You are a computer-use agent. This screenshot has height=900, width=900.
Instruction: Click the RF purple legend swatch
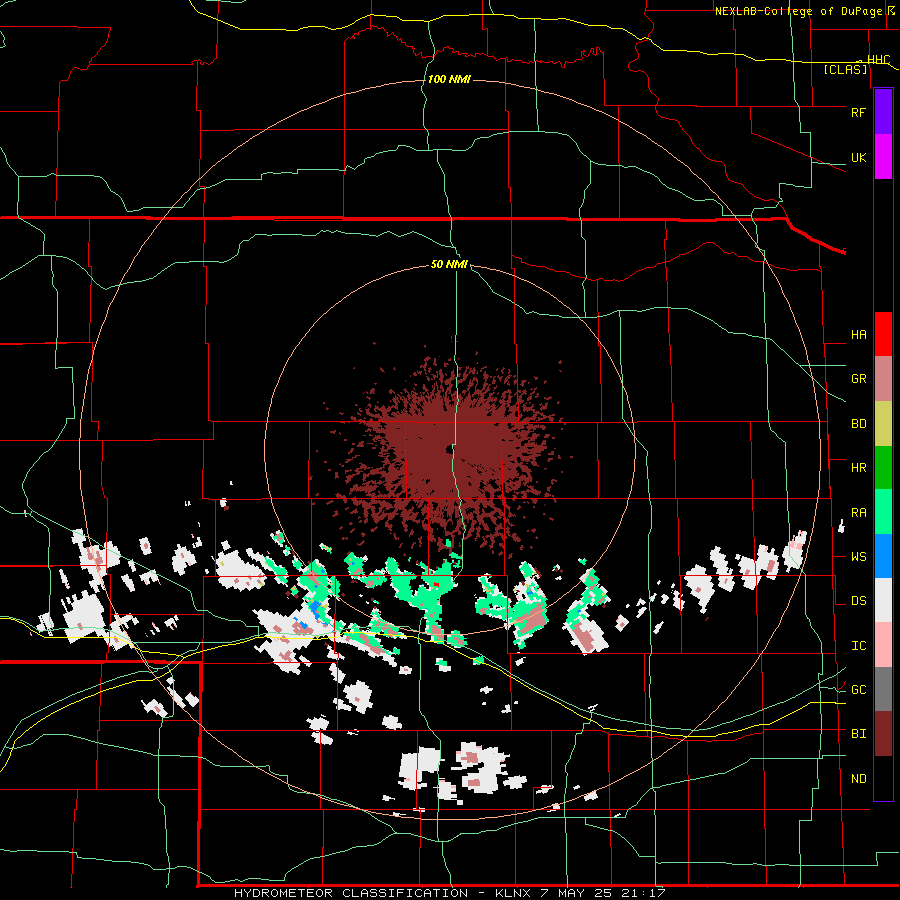(x=883, y=112)
